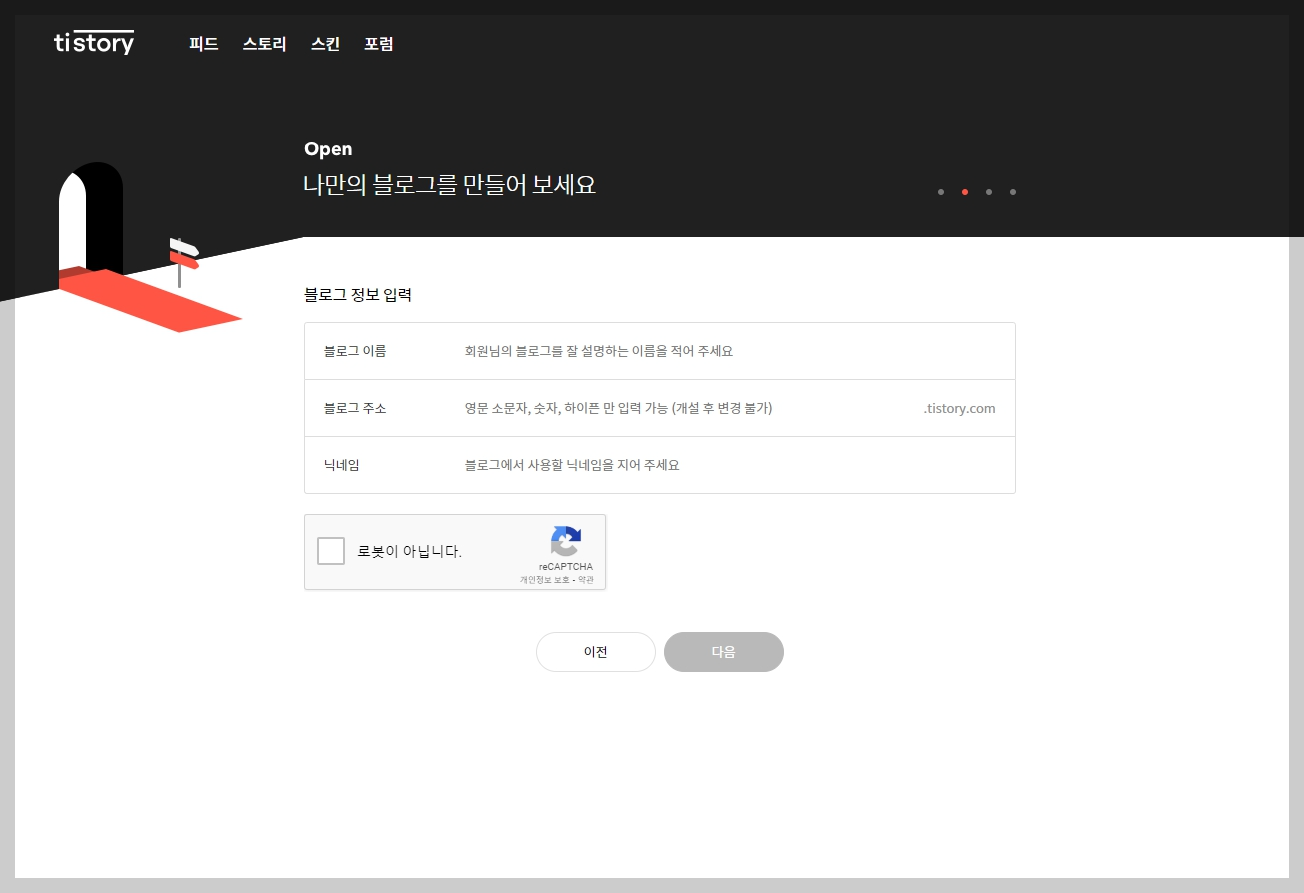The width and height of the screenshot is (1304, 893).
Task: Select the first step indicator dot
Action: click(941, 192)
